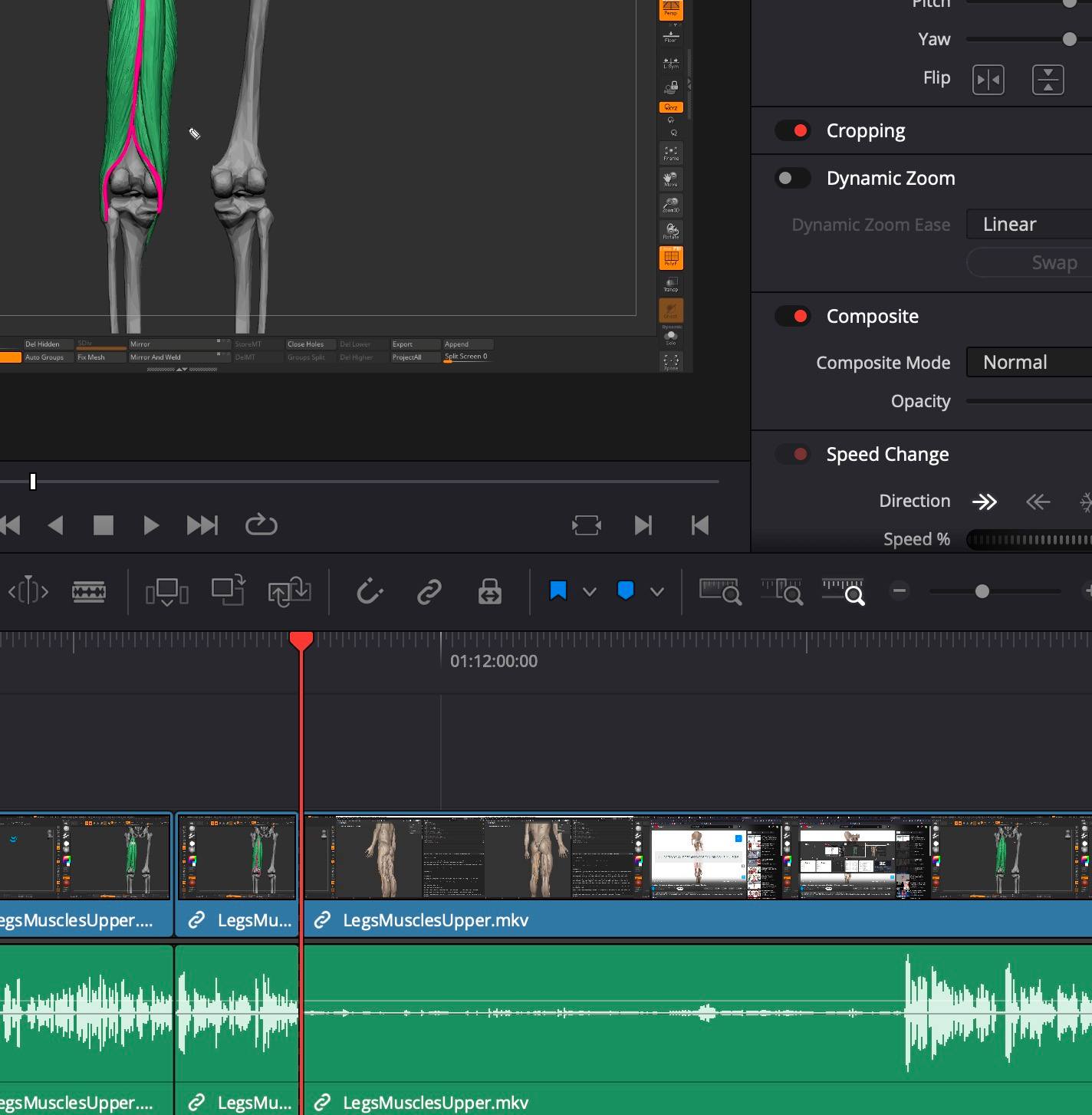Toggle linked selection of audio and video

[x=429, y=591]
